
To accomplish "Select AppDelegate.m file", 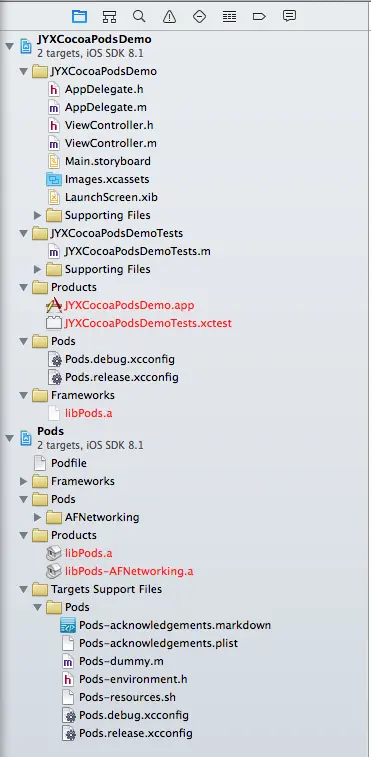I will (x=105, y=107).
